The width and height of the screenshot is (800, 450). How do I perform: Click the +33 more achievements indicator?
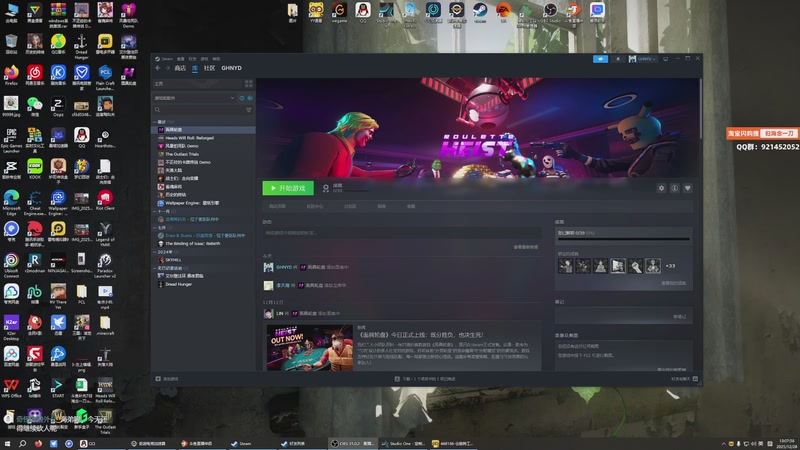pyautogui.click(x=670, y=266)
